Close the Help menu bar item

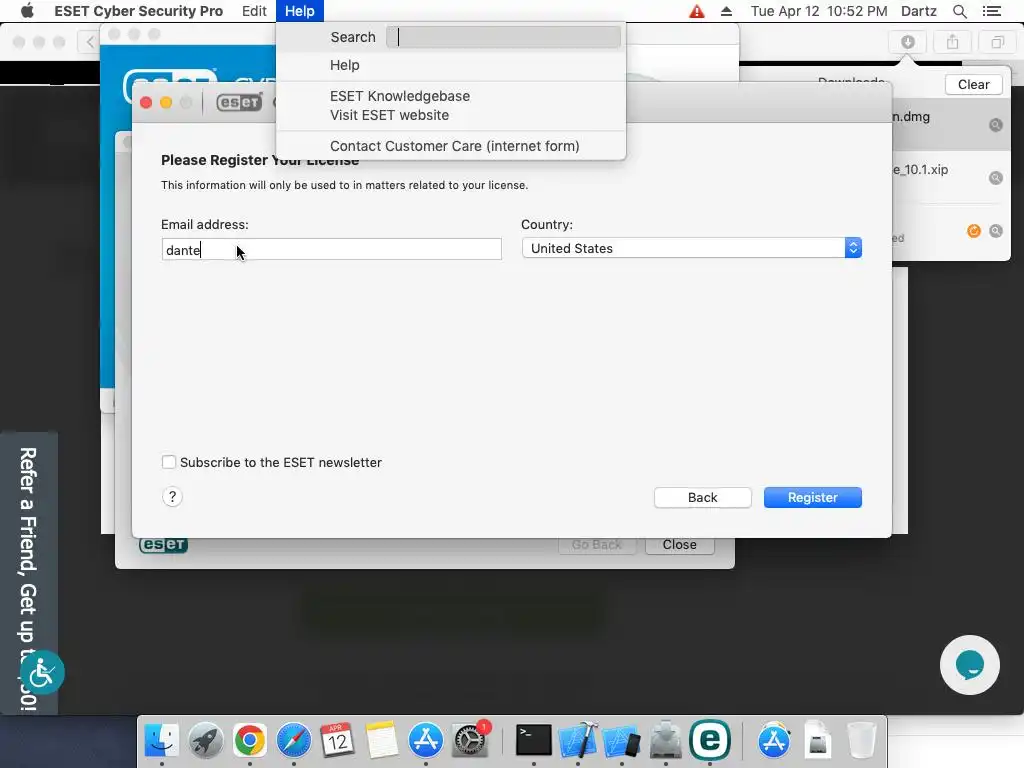pyautogui.click(x=300, y=11)
